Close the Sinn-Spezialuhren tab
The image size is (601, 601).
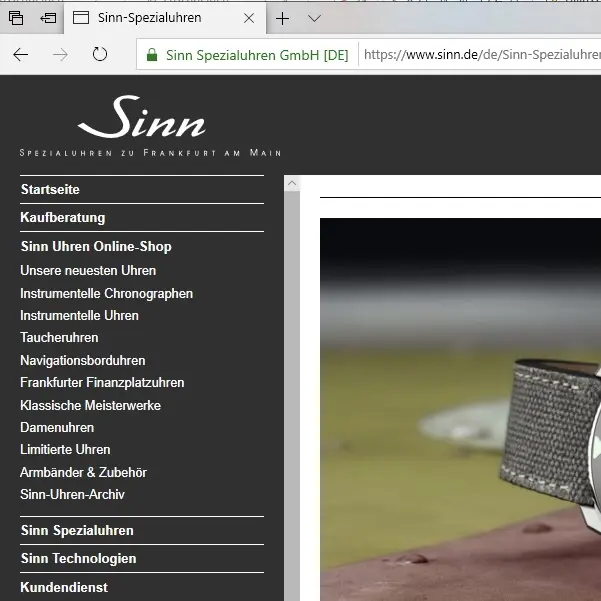click(248, 18)
